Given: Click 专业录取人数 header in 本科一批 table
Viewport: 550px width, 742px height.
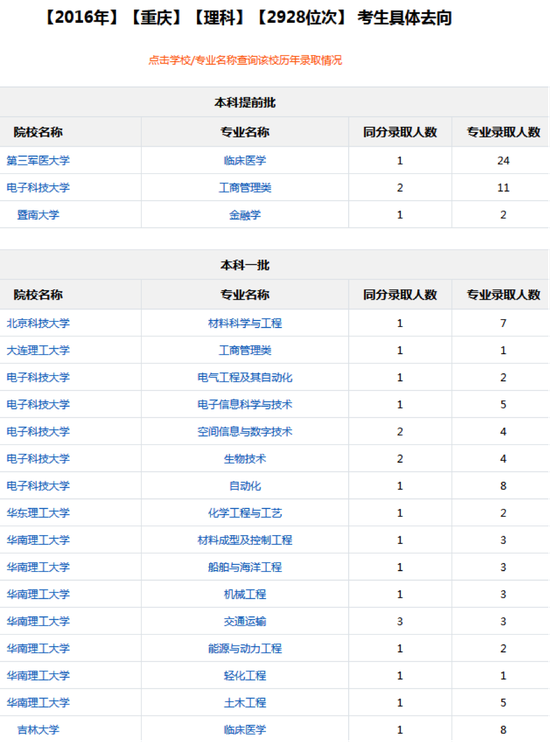Looking at the screenshot, I should [503, 295].
